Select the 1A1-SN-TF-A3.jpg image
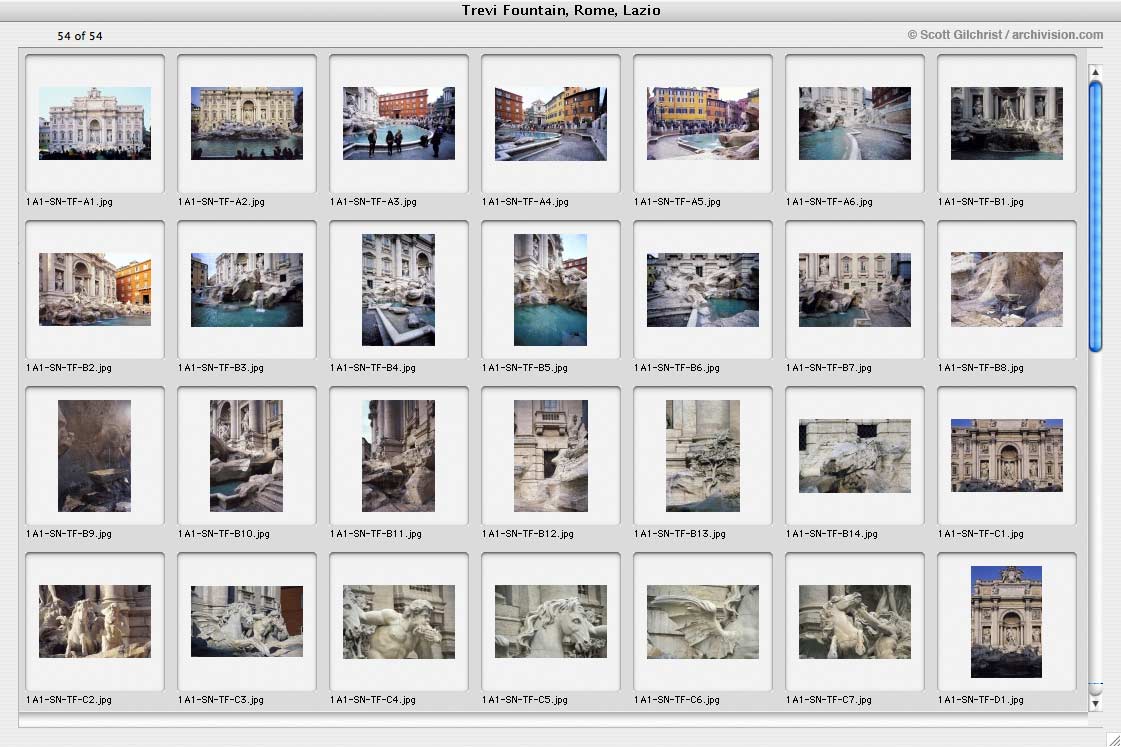 (x=399, y=124)
